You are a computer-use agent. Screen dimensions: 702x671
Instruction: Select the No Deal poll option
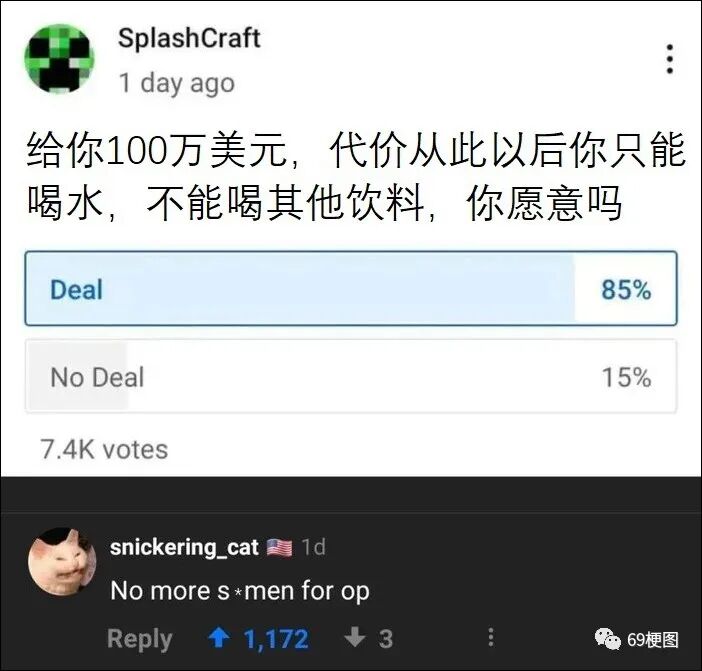(351, 376)
